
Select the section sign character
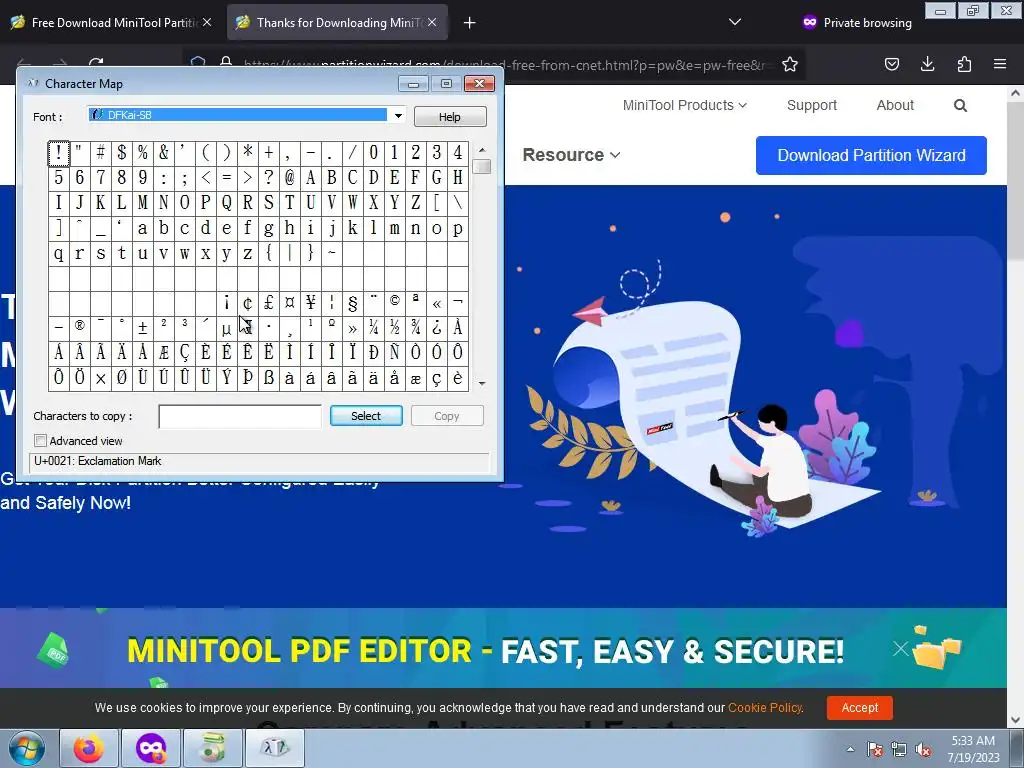click(353, 302)
